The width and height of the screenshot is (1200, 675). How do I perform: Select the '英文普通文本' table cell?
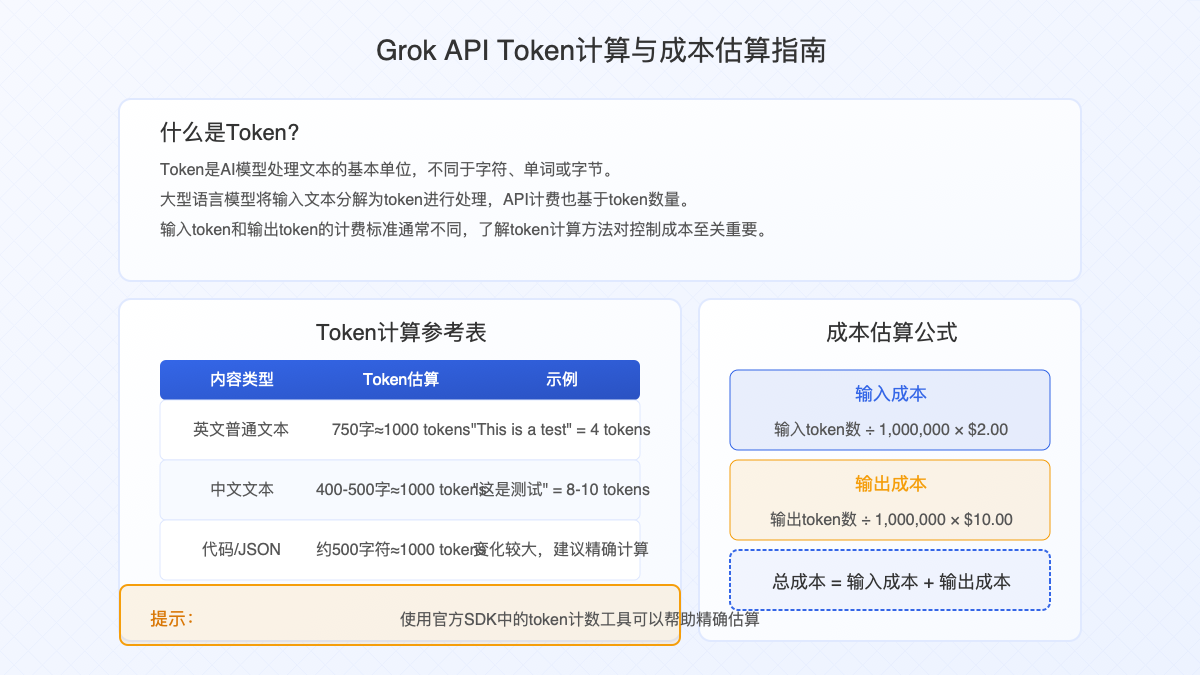coord(241,429)
